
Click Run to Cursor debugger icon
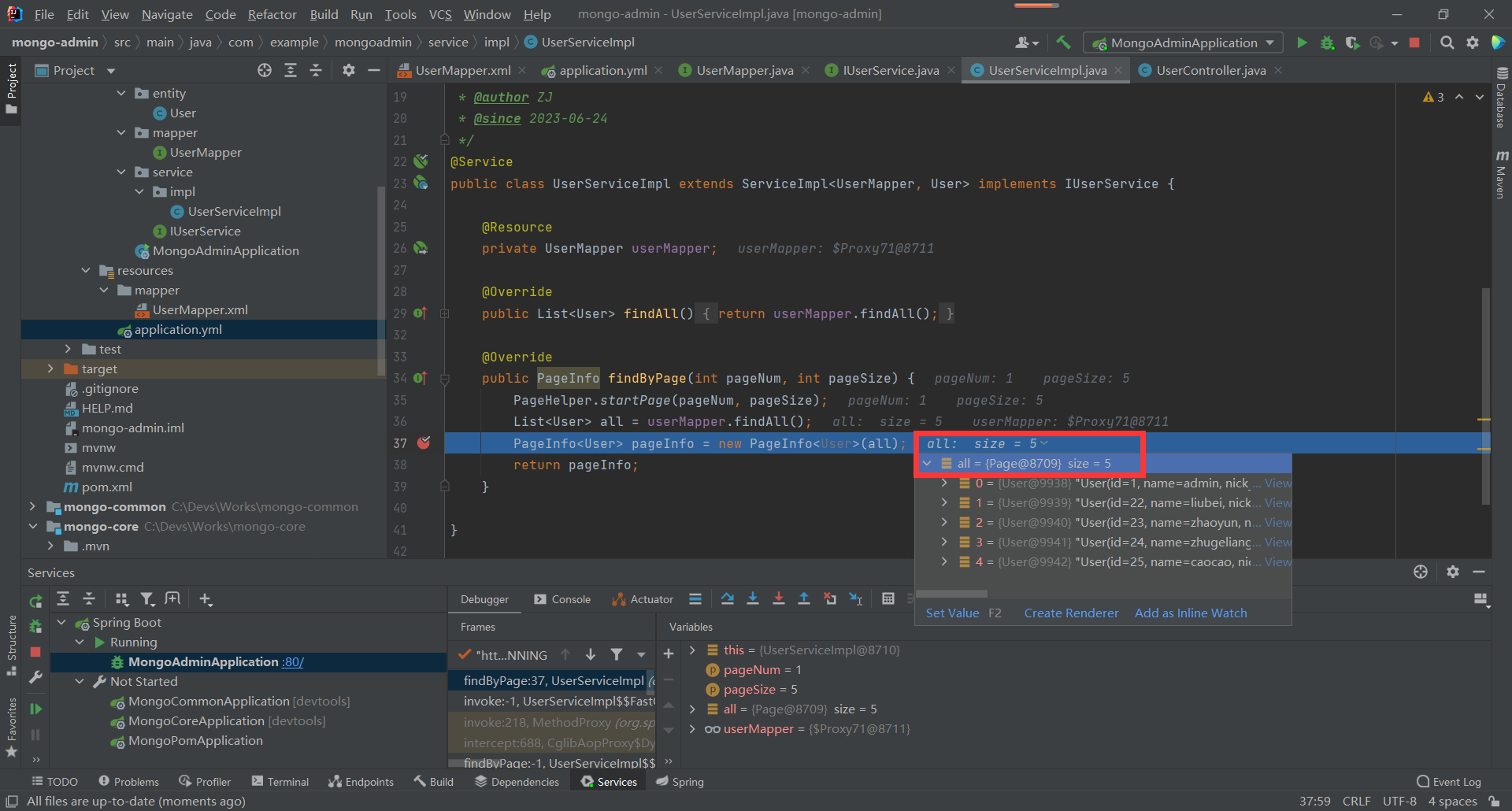[856, 599]
